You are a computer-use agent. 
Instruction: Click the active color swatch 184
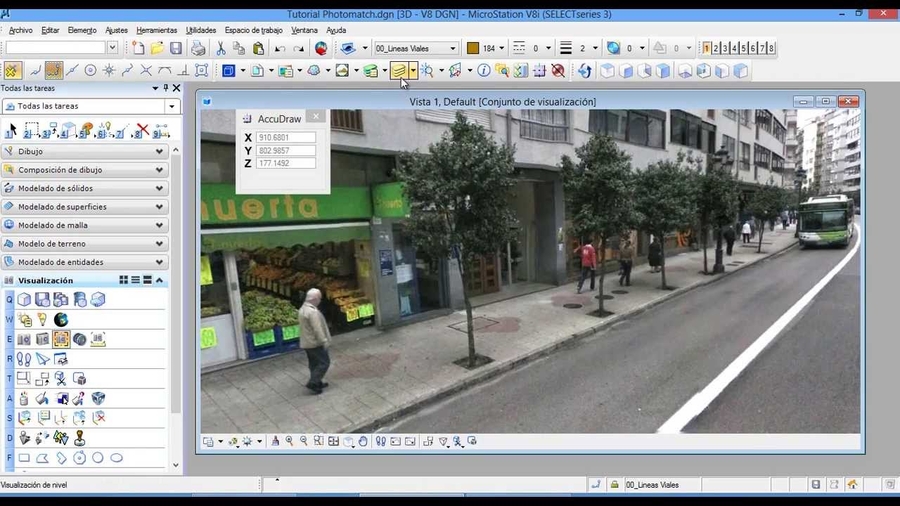pyautogui.click(x=473, y=48)
